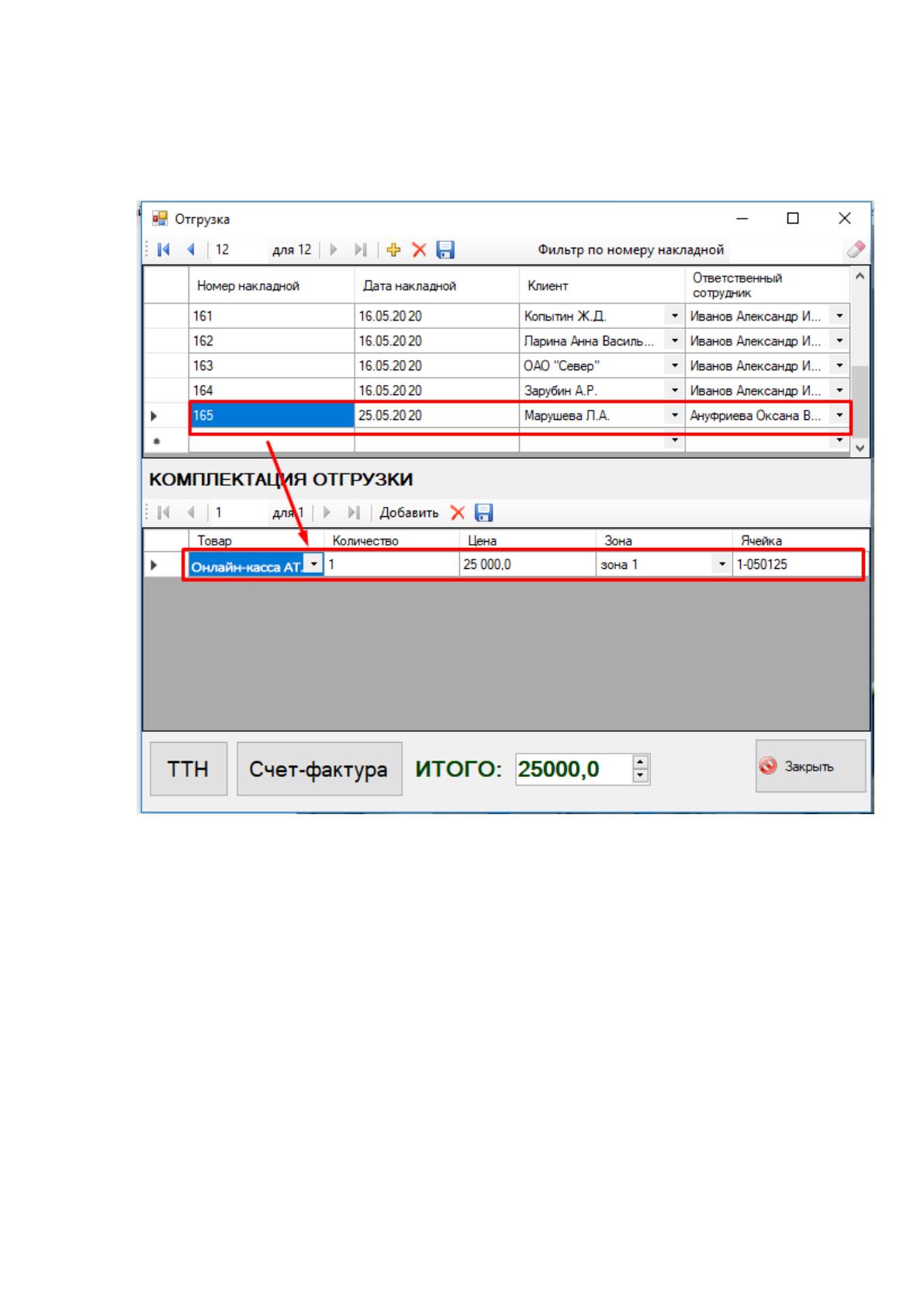Viewport: 924px width, 1307px height.
Task: Open client dropdown for Ларина Анна
Action: click(675, 341)
